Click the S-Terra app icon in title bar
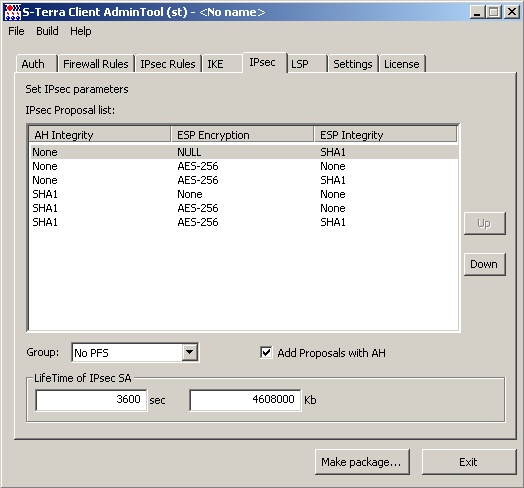The width and height of the screenshot is (524, 488). (13, 12)
